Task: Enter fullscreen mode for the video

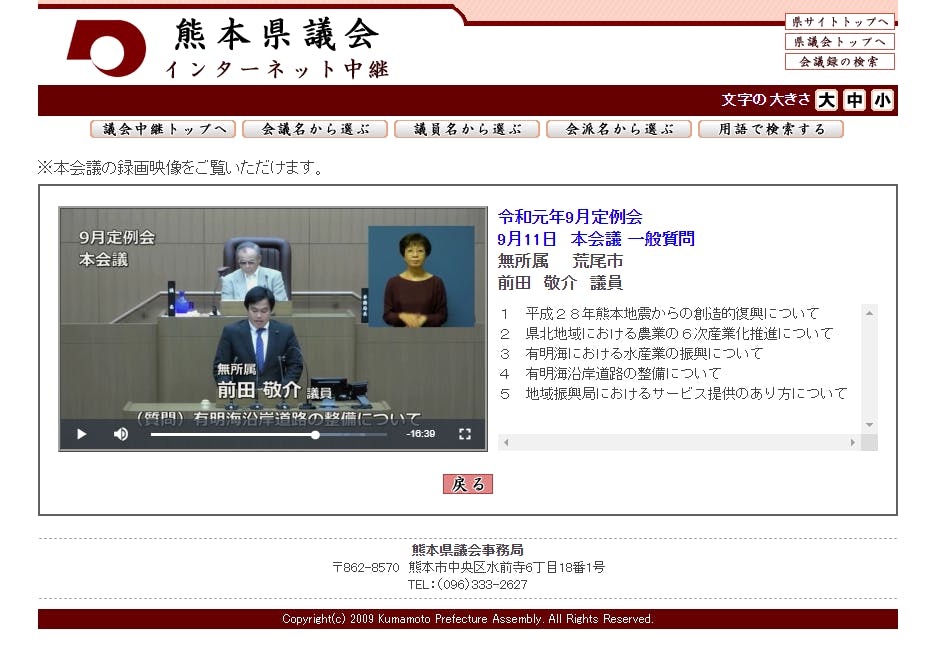Action: tap(464, 434)
